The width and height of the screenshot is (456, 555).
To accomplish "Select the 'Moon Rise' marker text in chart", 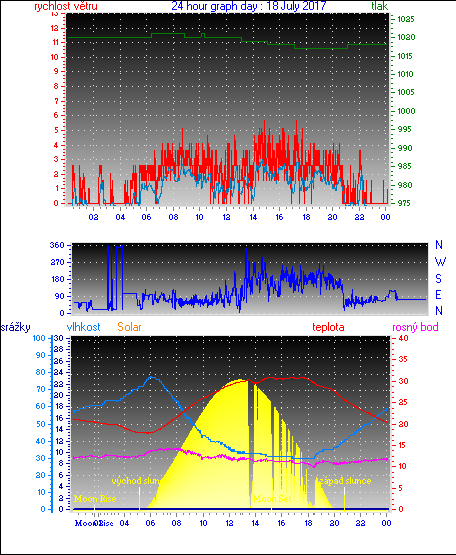I will point(95,499).
